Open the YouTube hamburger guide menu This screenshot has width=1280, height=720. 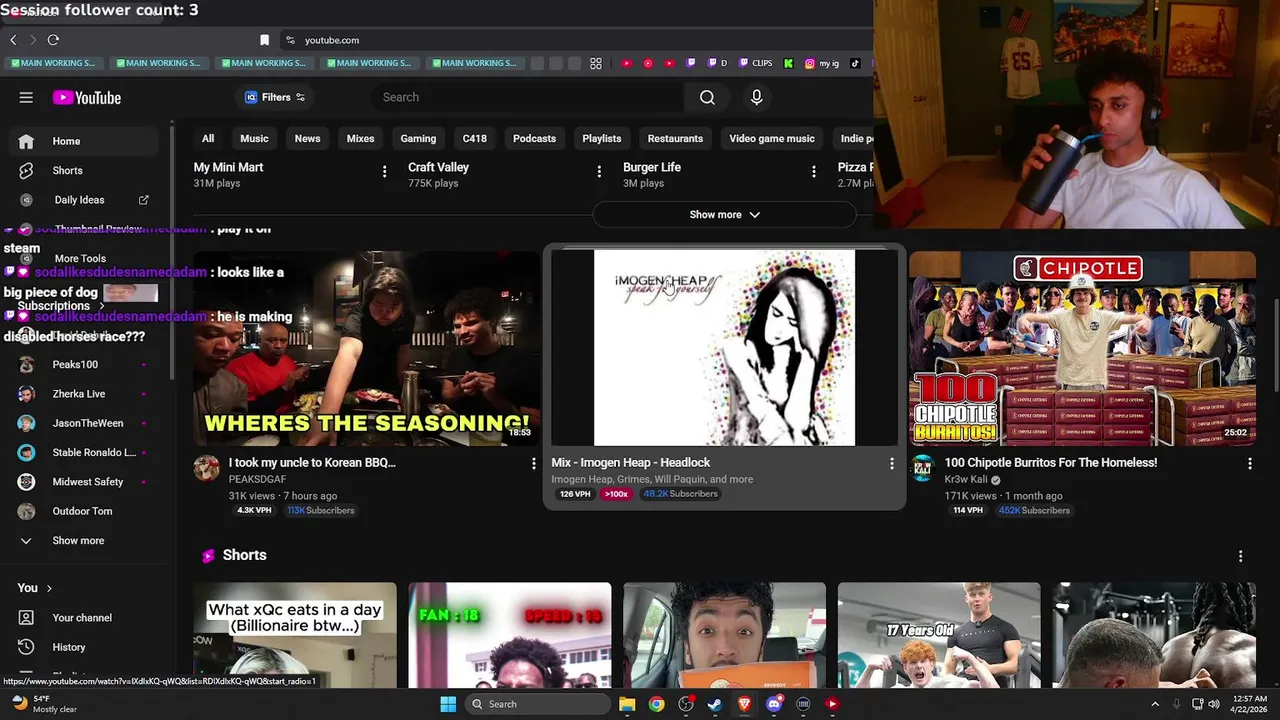26,97
